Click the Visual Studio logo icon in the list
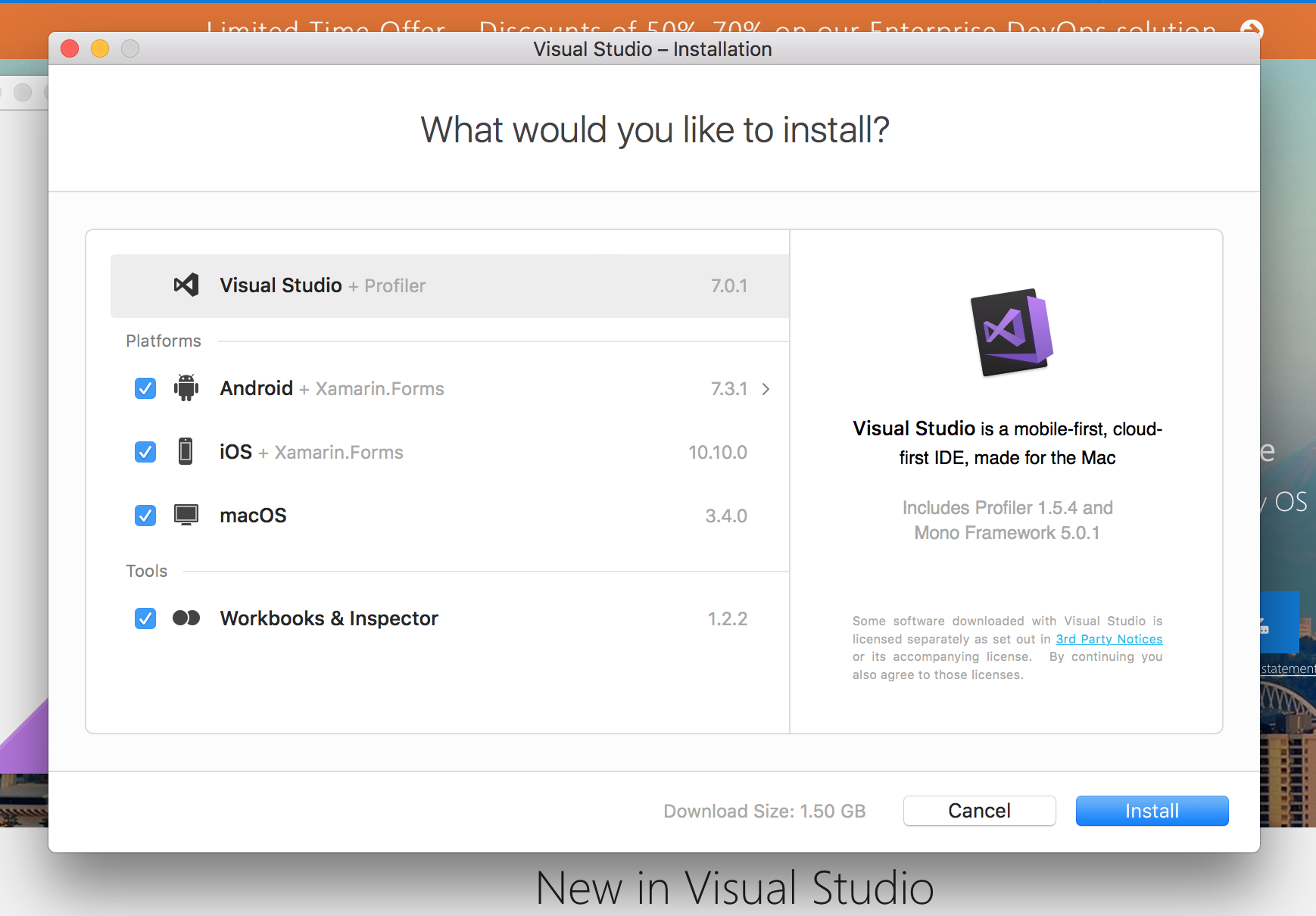The width and height of the screenshot is (1316, 916). pos(186,285)
